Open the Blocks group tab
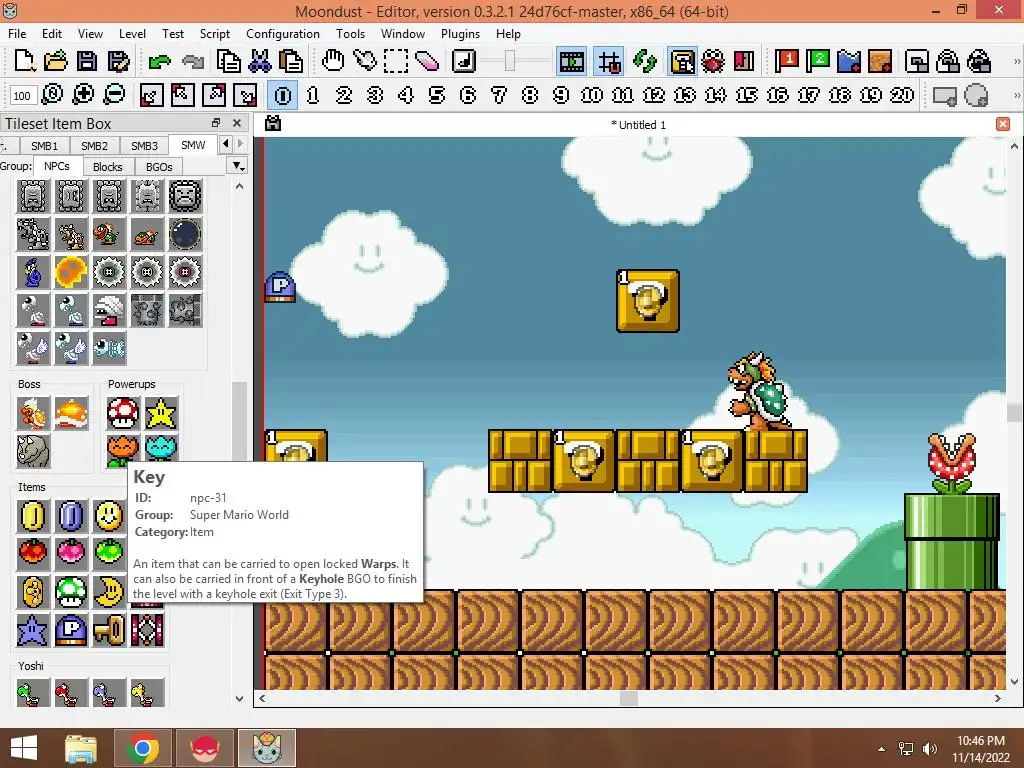Image resolution: width=1024 pixels, height=768 pixels. pos(107,167)
